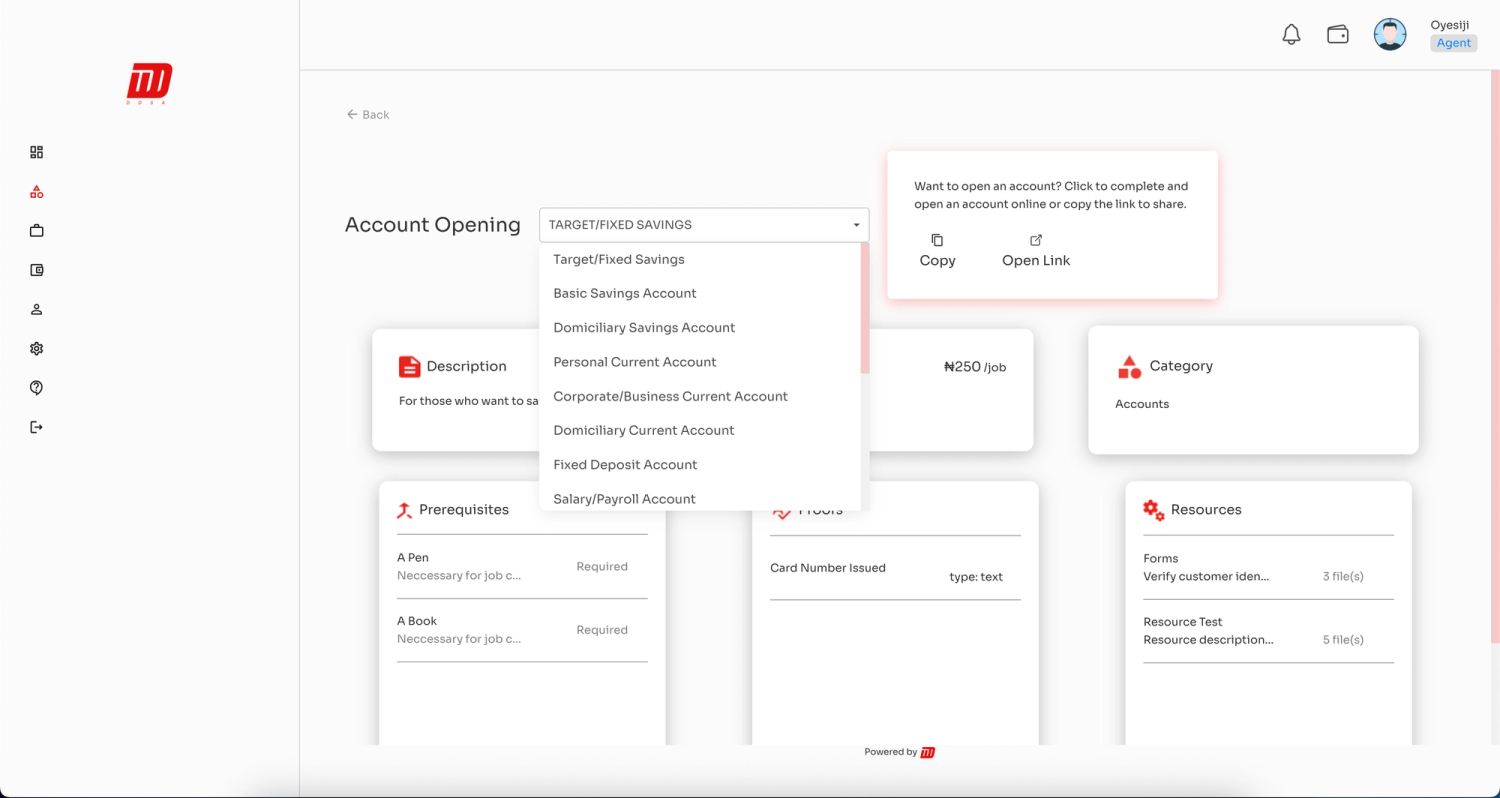Click the Resources gears icon
Image resolution: width=1500 pixels, height=798 pixels.
point(1153,510)
